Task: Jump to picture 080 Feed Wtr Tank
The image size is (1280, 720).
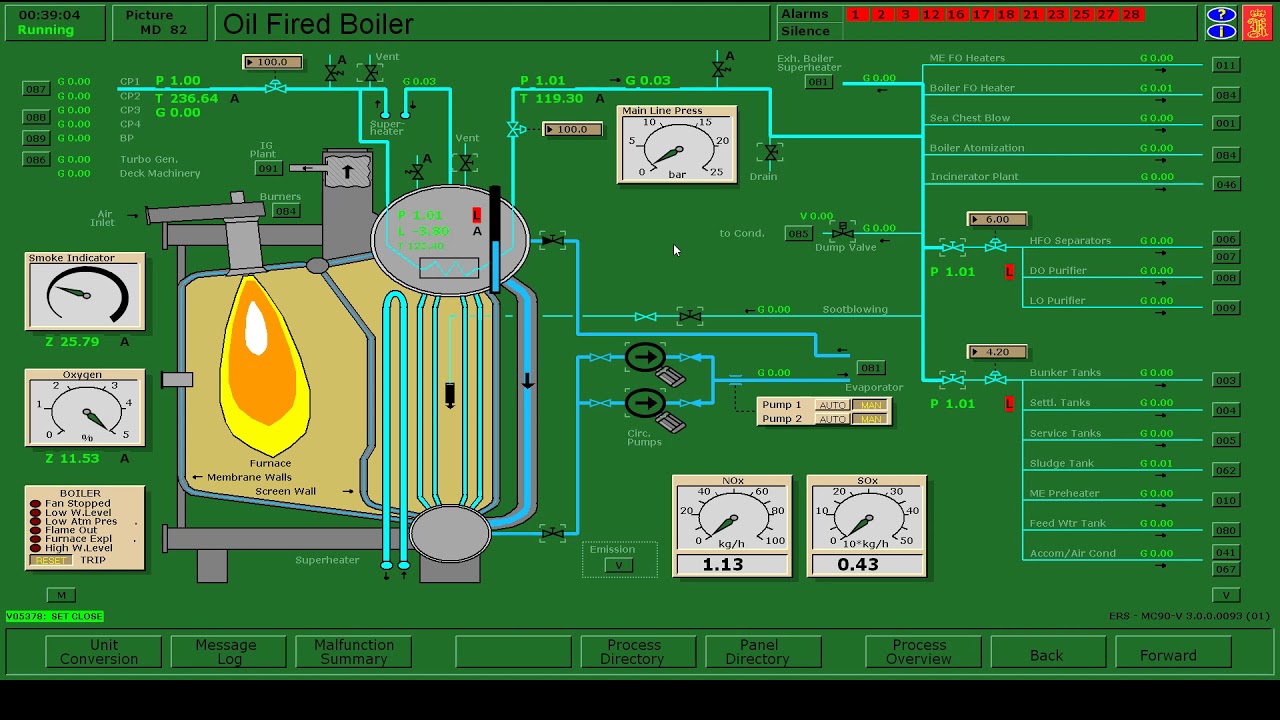Action: tap(1226, 530)
